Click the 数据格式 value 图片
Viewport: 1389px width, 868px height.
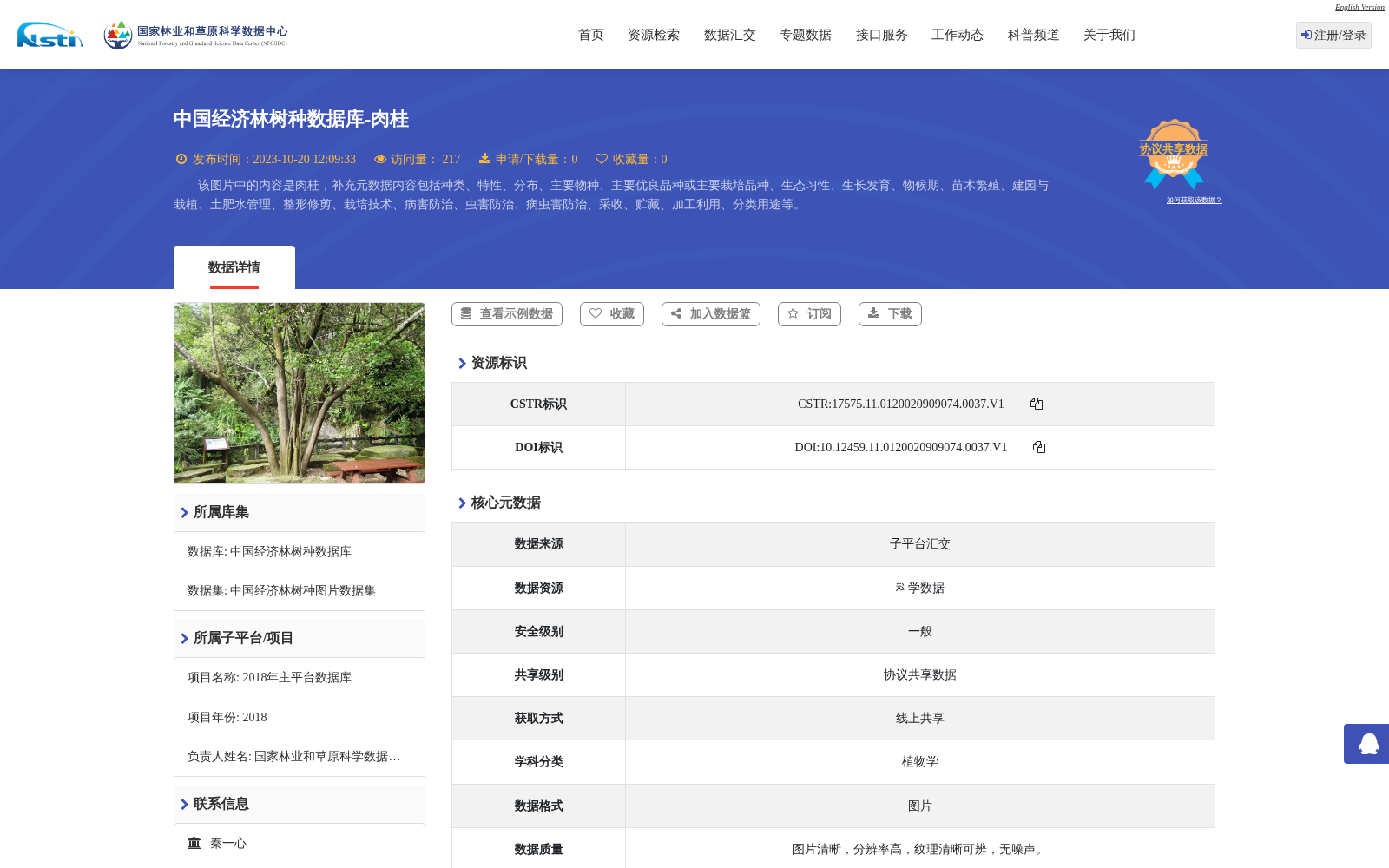(920, 806)
